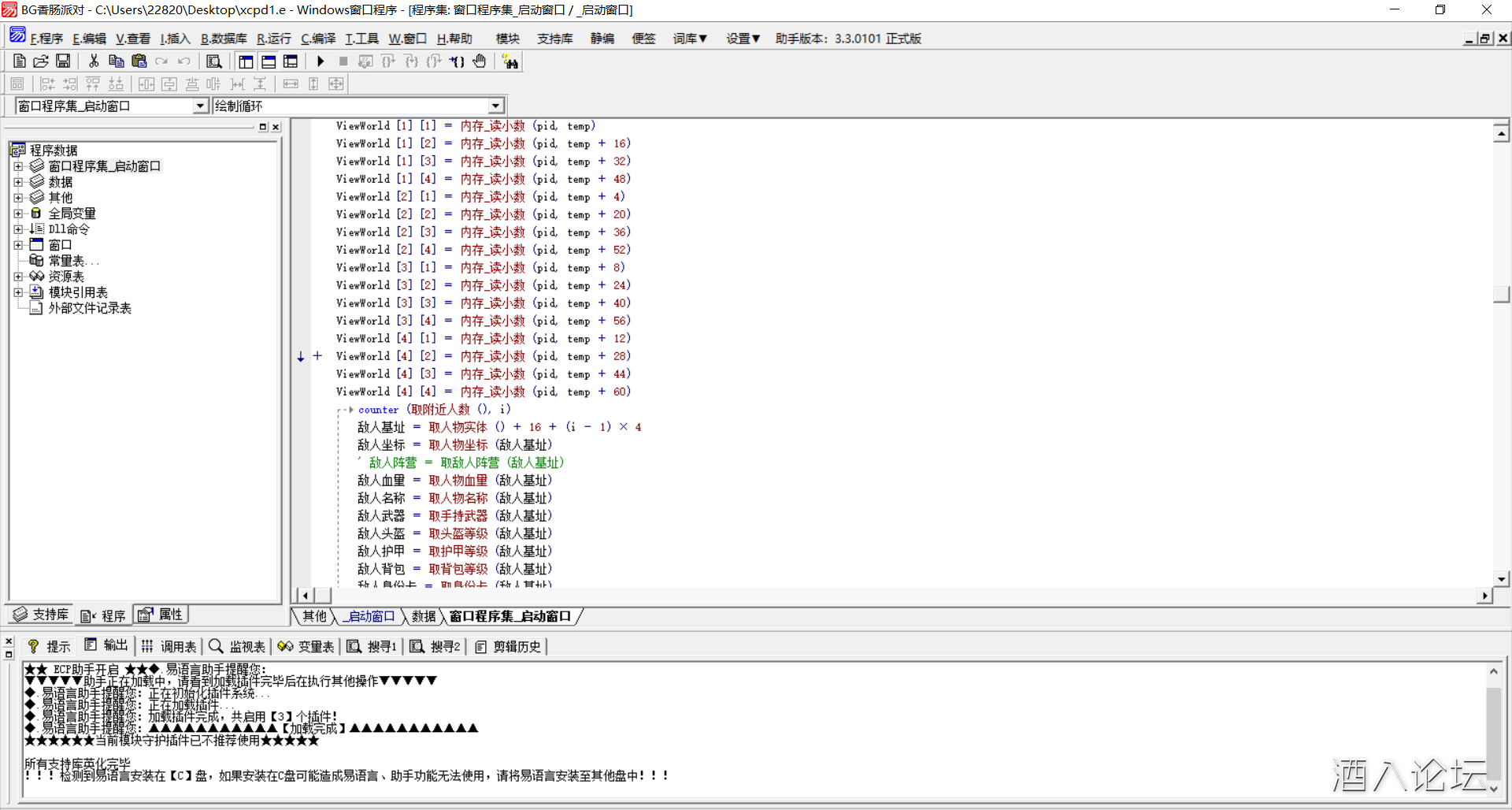
Task: Switch to the 监视表 tab
Action: pos(237,647)
